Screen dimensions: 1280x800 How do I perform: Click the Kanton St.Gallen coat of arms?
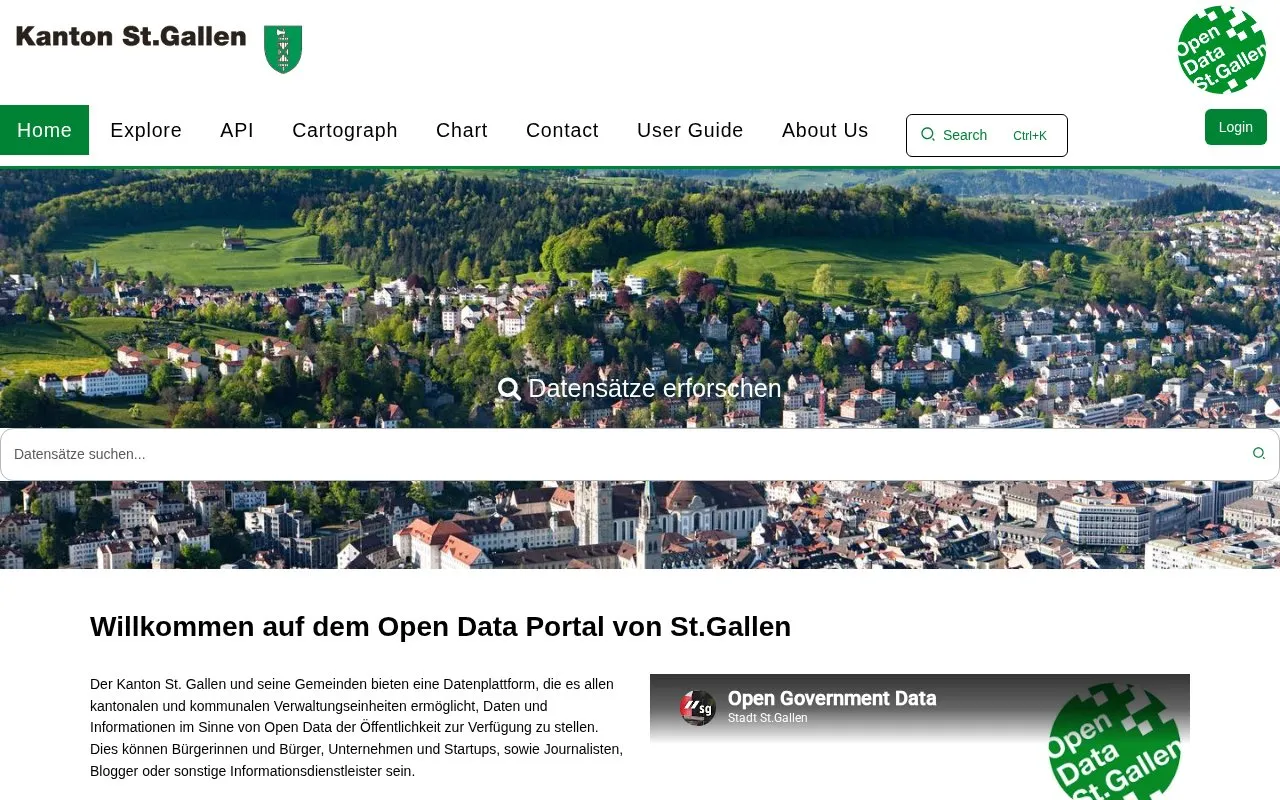(x=283, y=49)
